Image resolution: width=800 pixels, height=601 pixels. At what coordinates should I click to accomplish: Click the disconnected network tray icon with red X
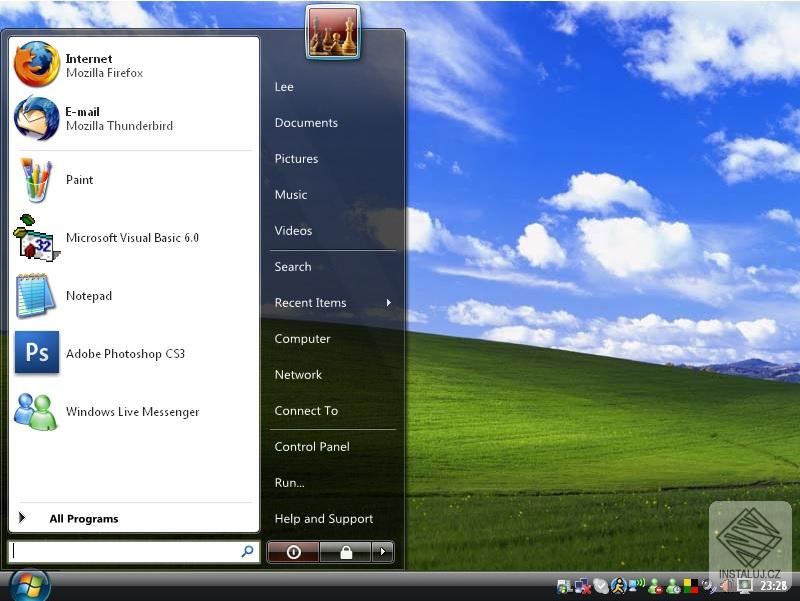582,586
